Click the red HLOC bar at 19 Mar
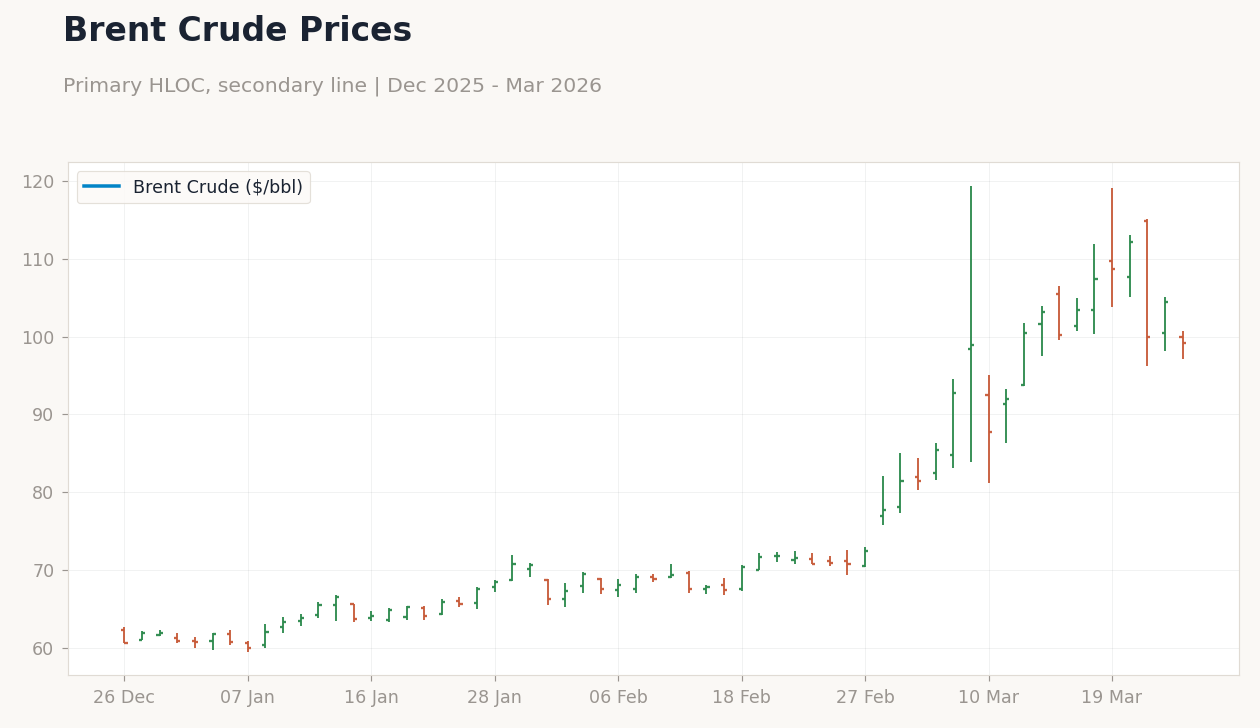Viewport: 1260px width, 728px height. click(x=1112, y=247)
